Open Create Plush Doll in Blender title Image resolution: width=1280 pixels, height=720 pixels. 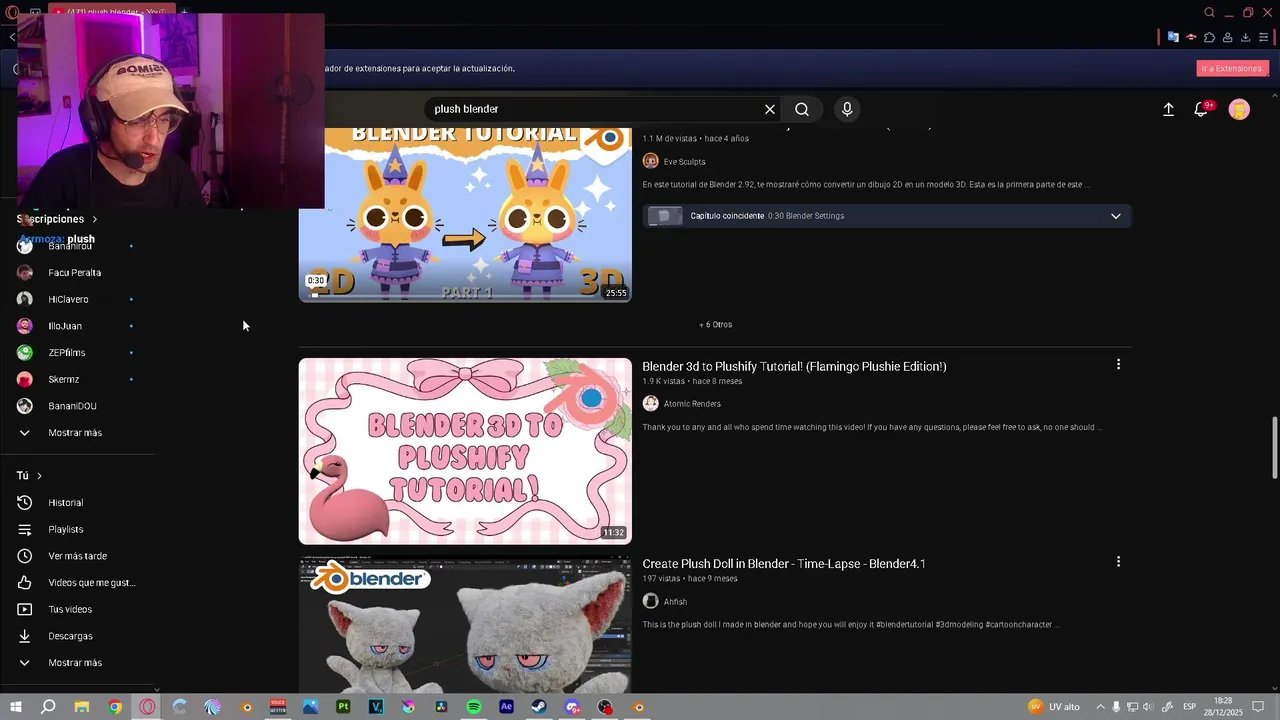(784, 564)
